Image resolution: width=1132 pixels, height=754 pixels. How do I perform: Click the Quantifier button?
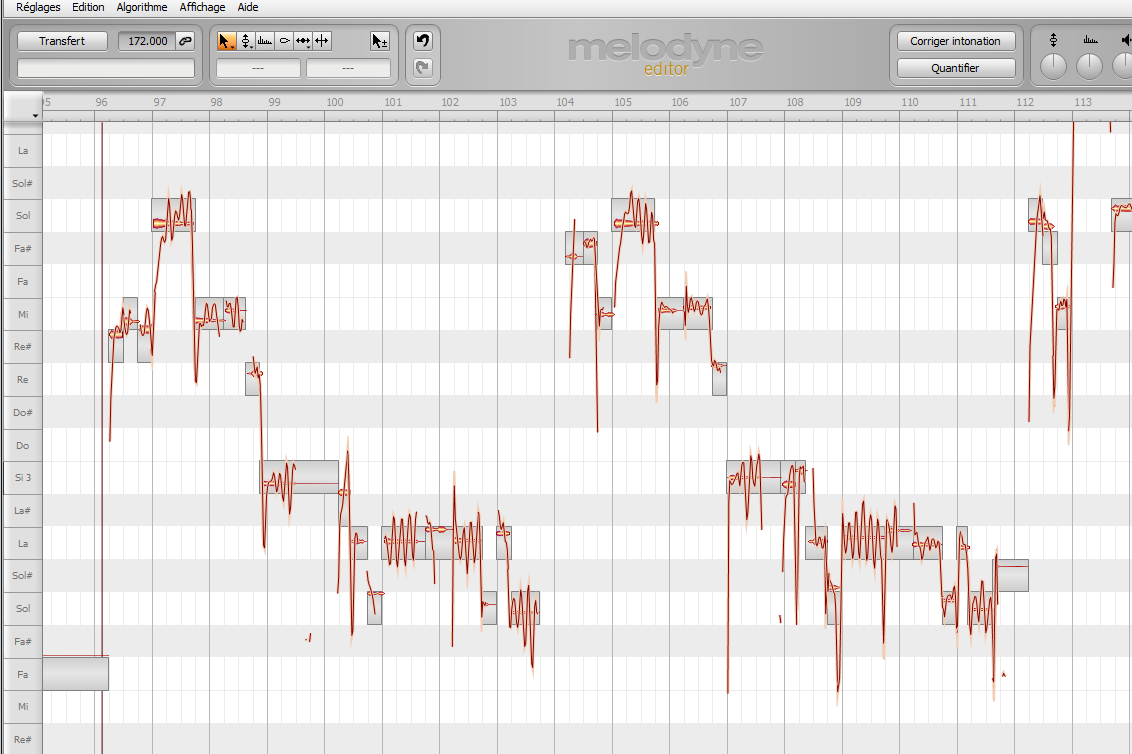coord(955,68)
